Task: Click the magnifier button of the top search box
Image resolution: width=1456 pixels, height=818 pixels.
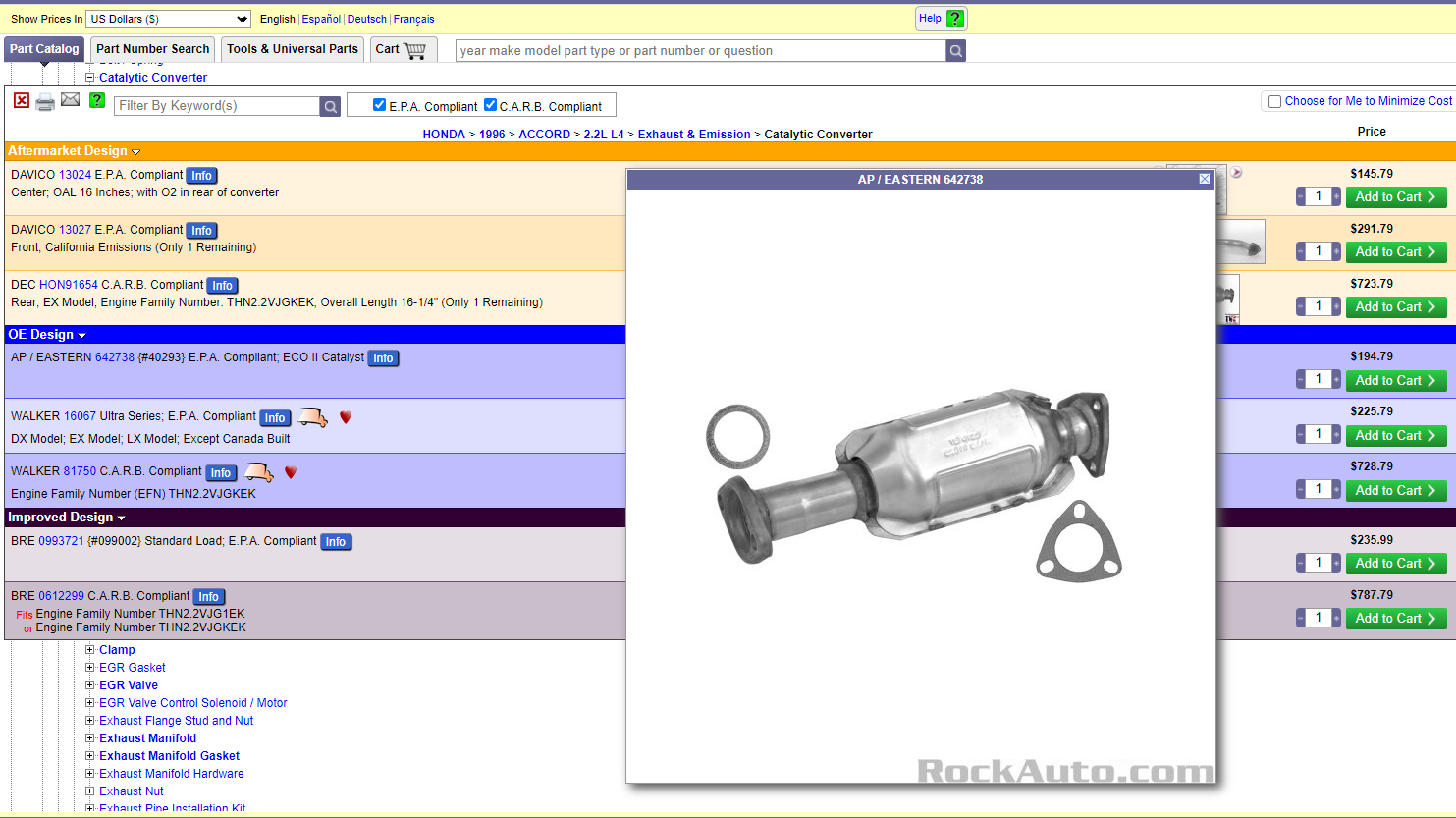Action: pos(956,51)
